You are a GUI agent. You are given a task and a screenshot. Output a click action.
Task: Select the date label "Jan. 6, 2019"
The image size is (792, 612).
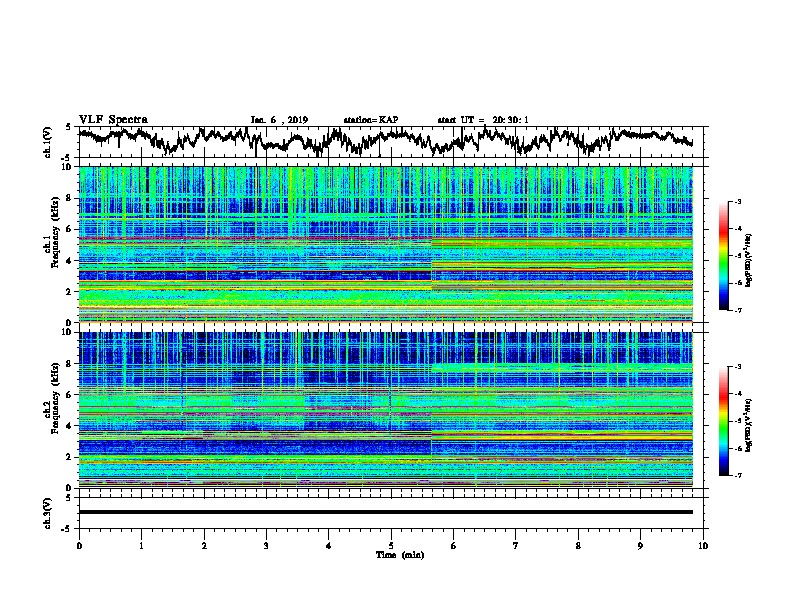click(x=279, y=120)
